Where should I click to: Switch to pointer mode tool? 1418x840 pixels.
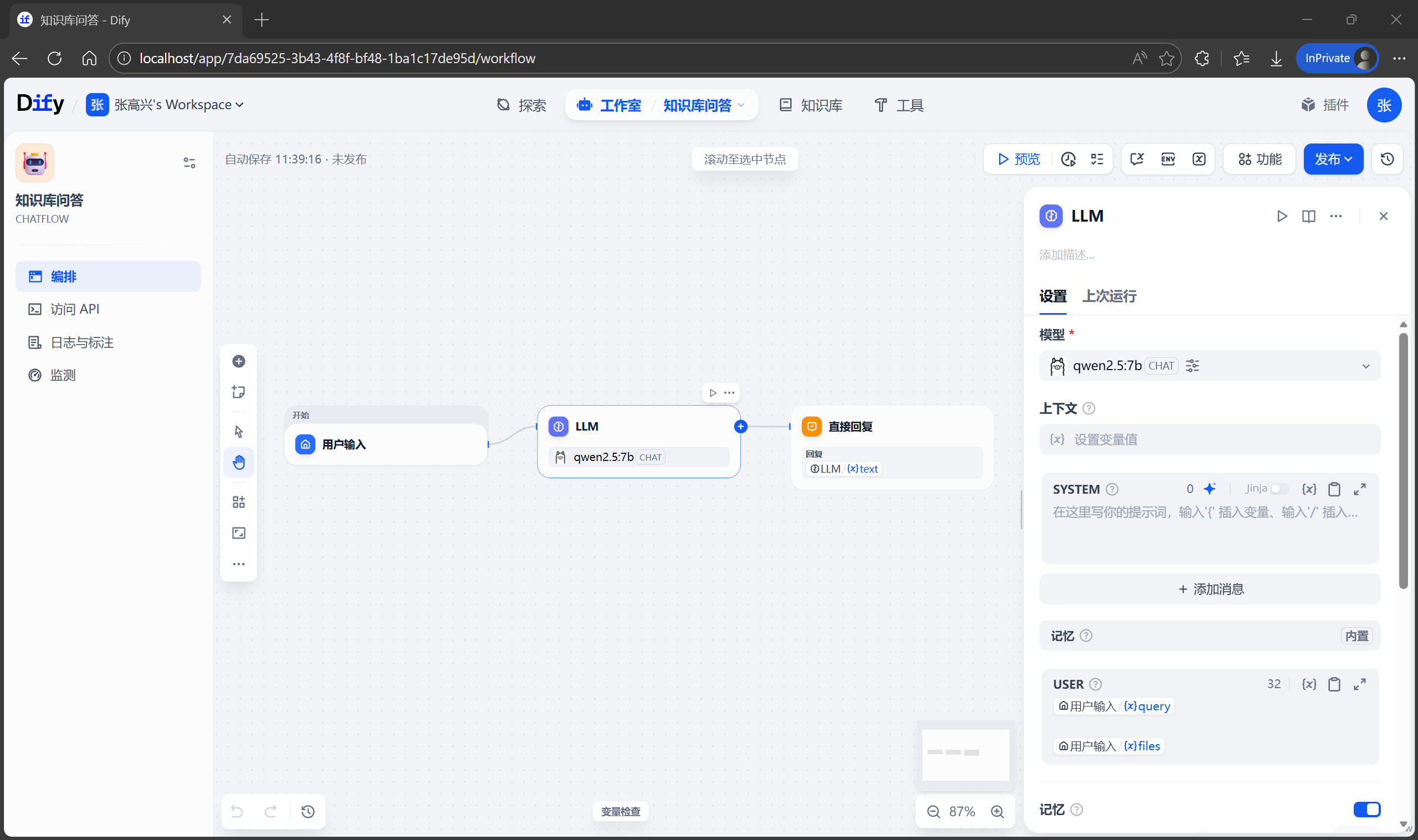click(238, 432)
